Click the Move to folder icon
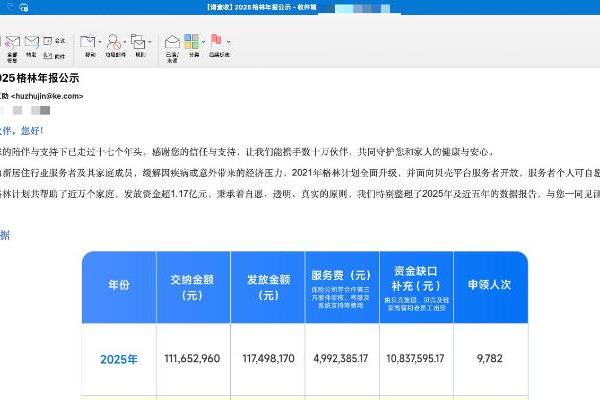 pyautogui.click(x=88, y=41)
